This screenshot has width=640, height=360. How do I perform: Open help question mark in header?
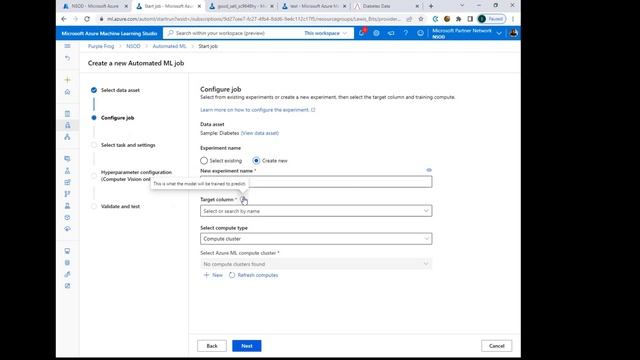pos(406,33)
